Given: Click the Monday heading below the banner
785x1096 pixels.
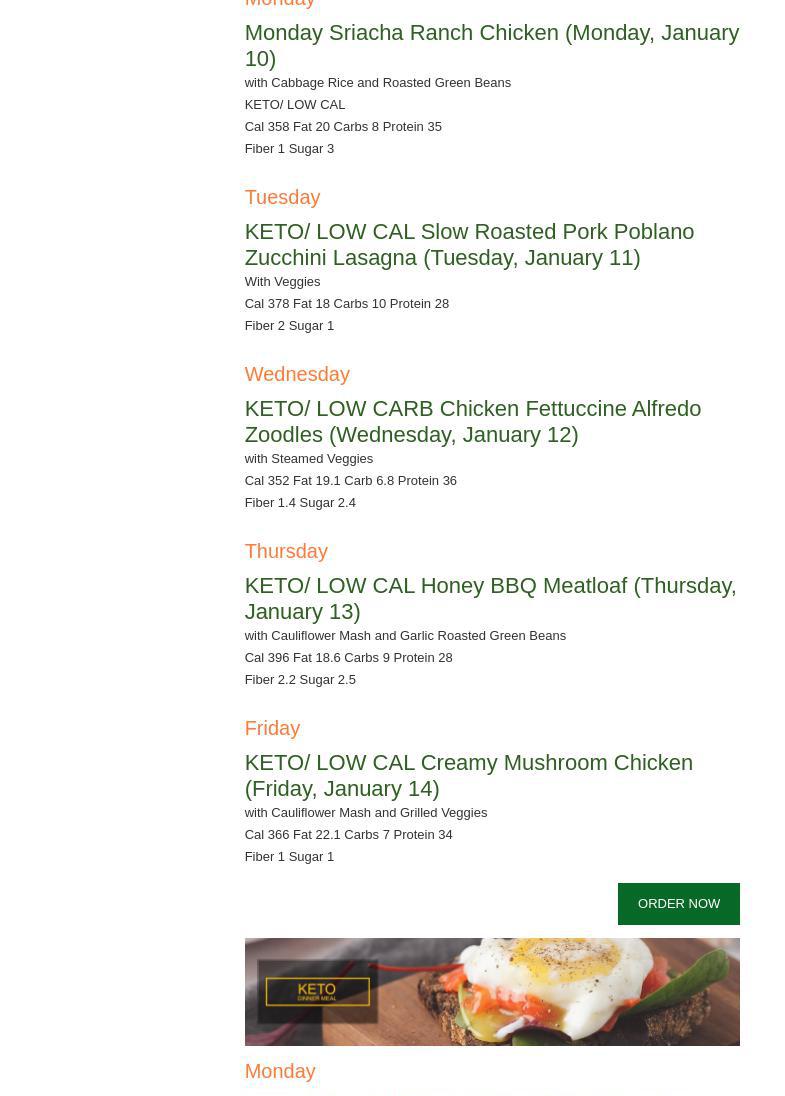Looking at the screenshot, I should (280, 1071).
